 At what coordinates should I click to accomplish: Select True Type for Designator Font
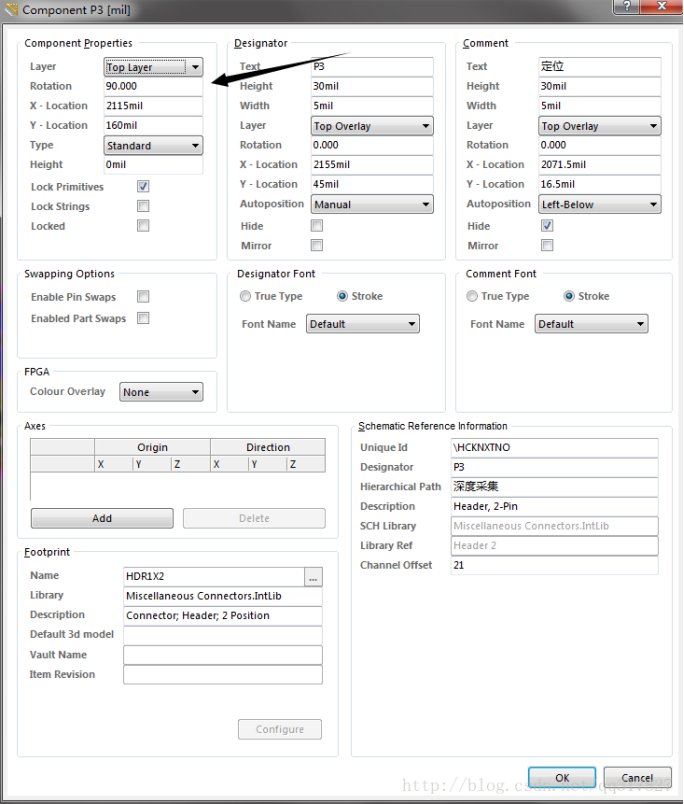245,297
